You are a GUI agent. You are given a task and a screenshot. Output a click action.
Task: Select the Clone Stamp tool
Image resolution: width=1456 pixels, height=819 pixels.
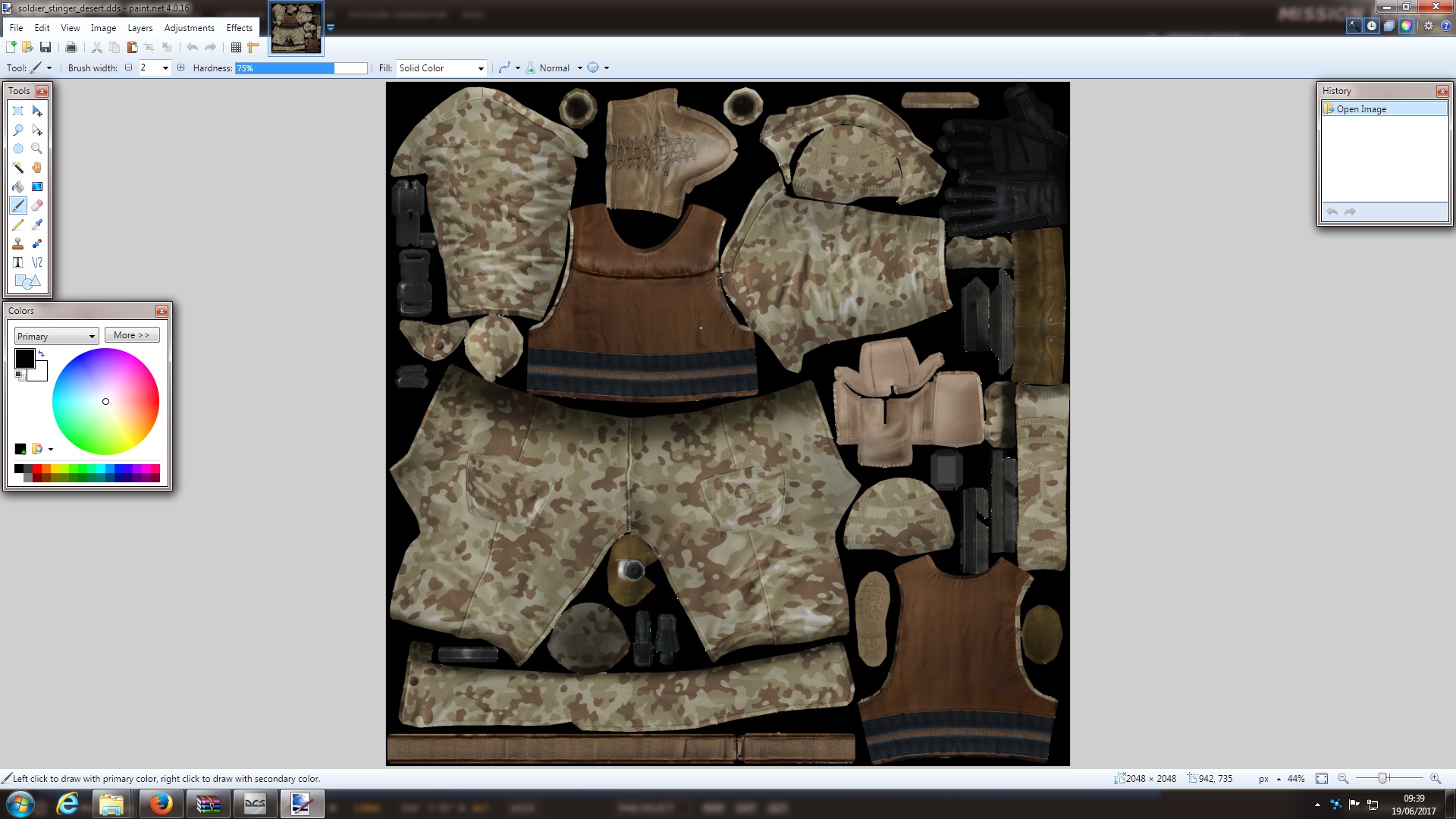coord(18,243)
